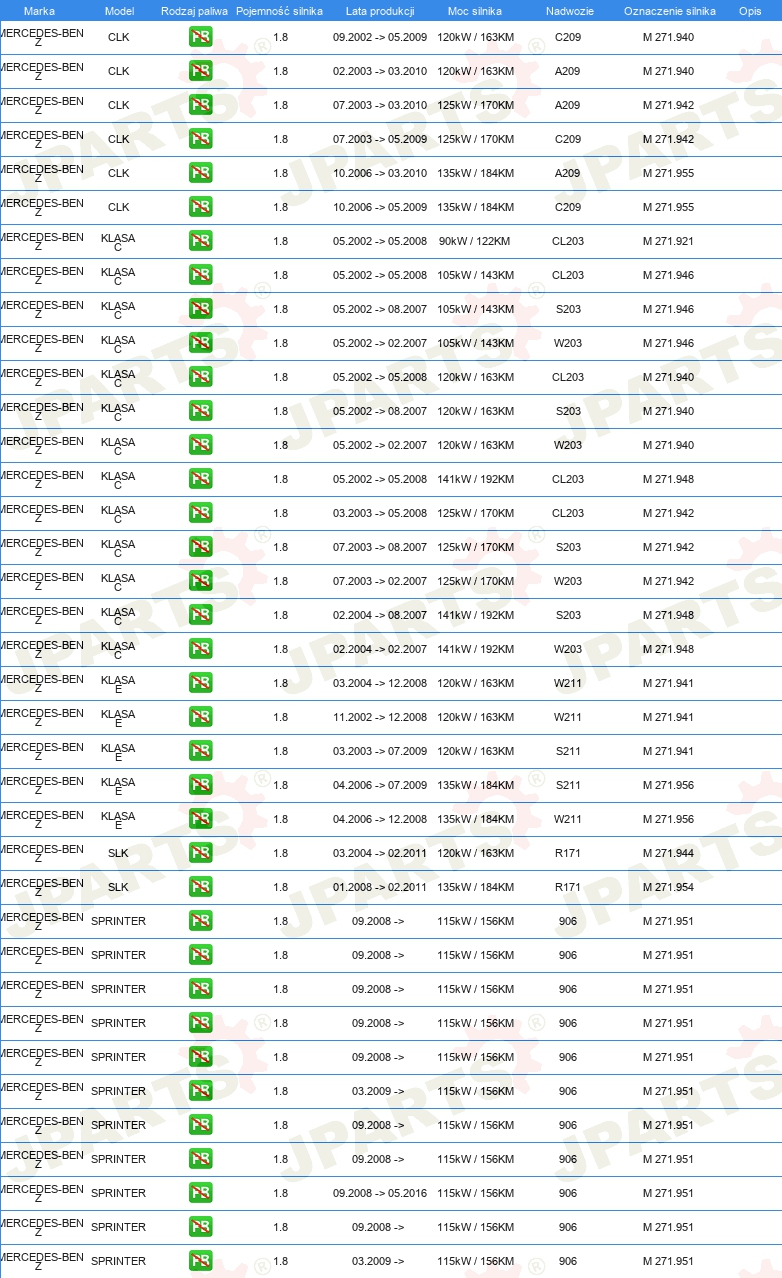Viewport: 782px width, 1278px height.
Task: Click fuel icon in CL203 M 271.940 row
Action: pyautogui.click(x=200, y=378)
